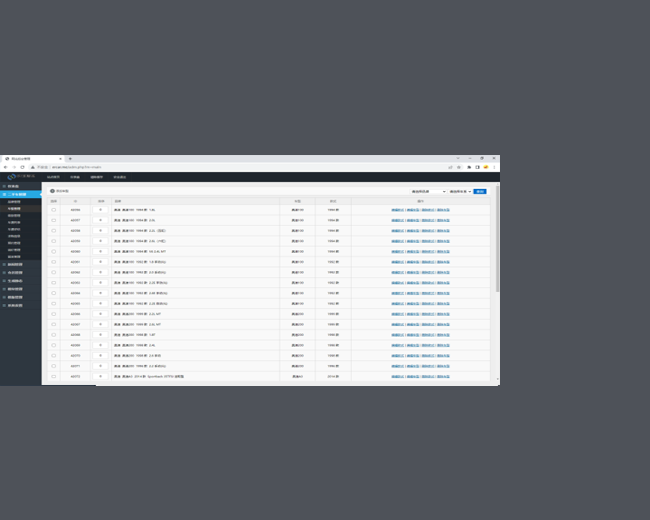Open the profile avatar icon in browser toolbar
Viewport: 650px width, 520px height.
[x=486, y=167]
